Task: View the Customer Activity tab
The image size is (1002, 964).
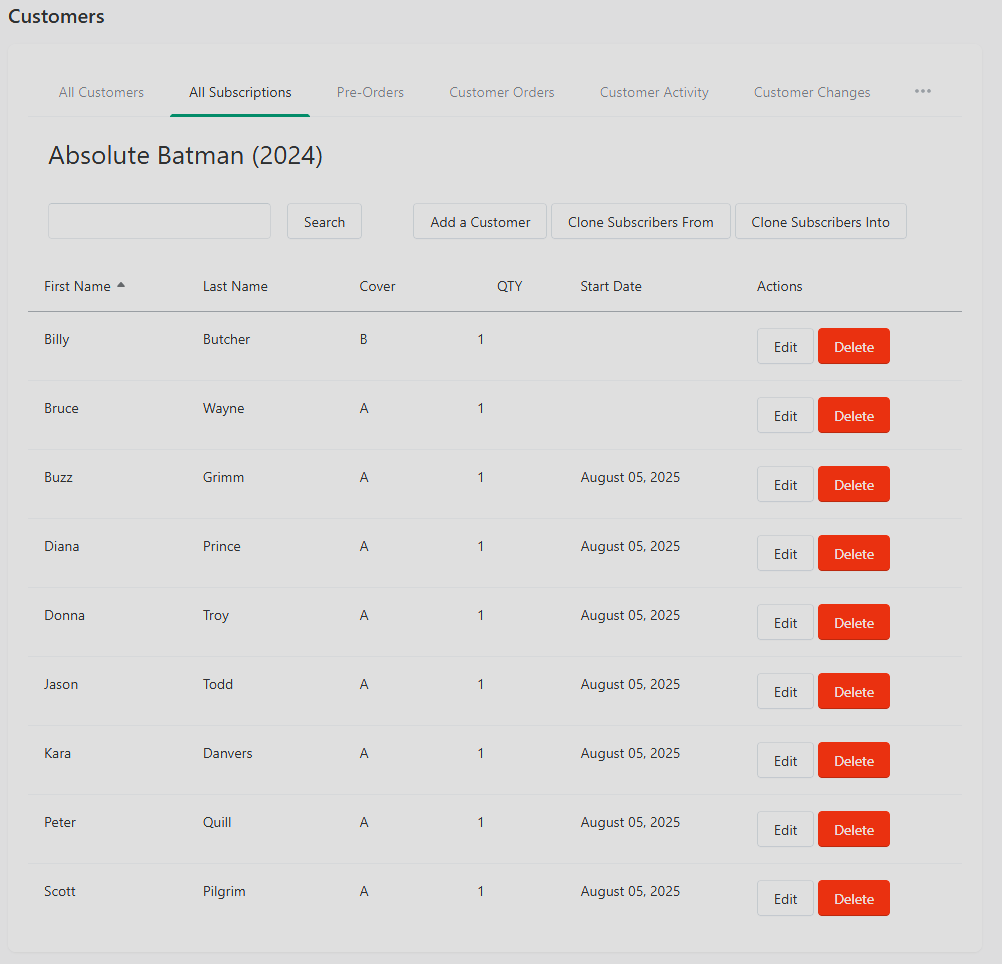Action: (654, 92)
